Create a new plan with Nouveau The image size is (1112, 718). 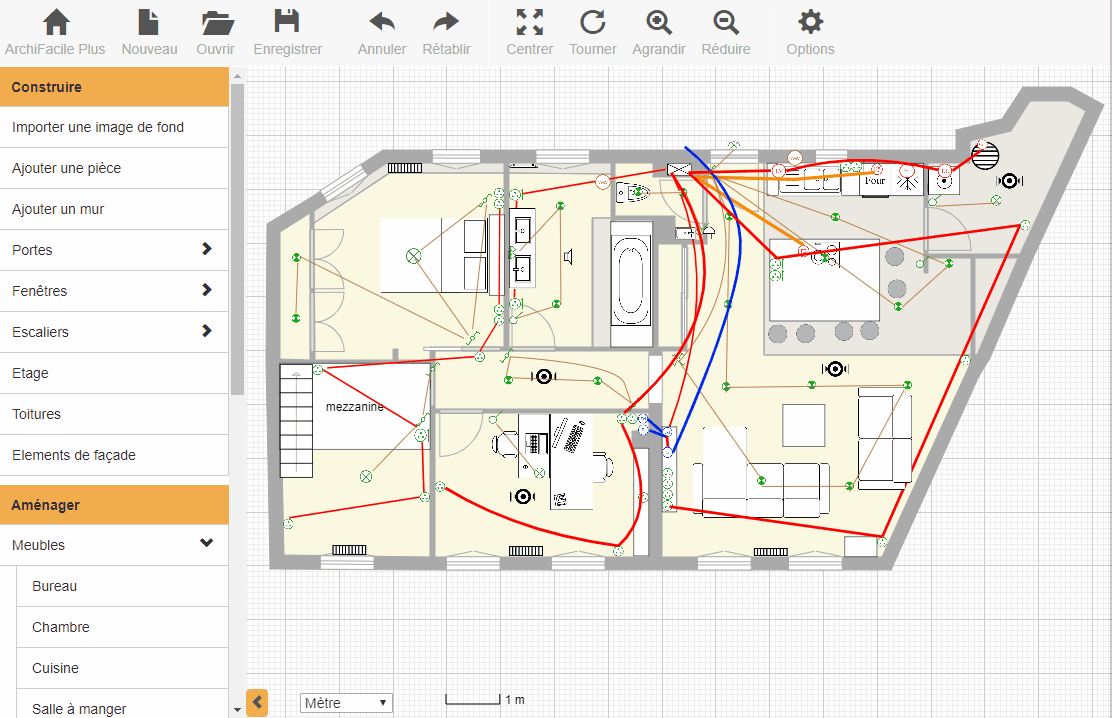coord(149,23)
